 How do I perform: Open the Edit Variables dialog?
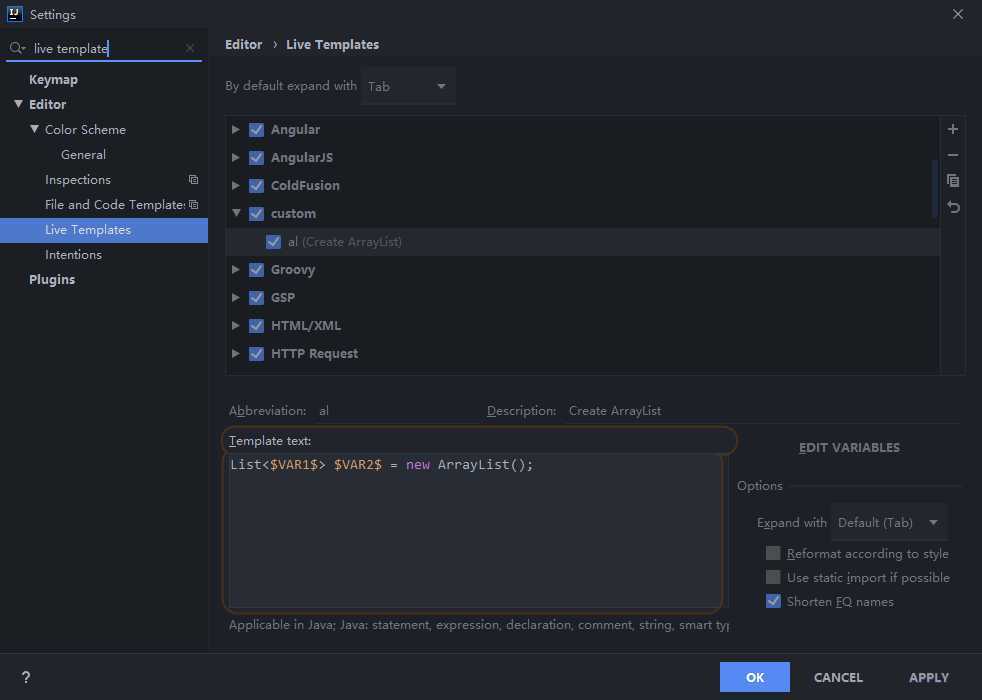click(849, 448)
